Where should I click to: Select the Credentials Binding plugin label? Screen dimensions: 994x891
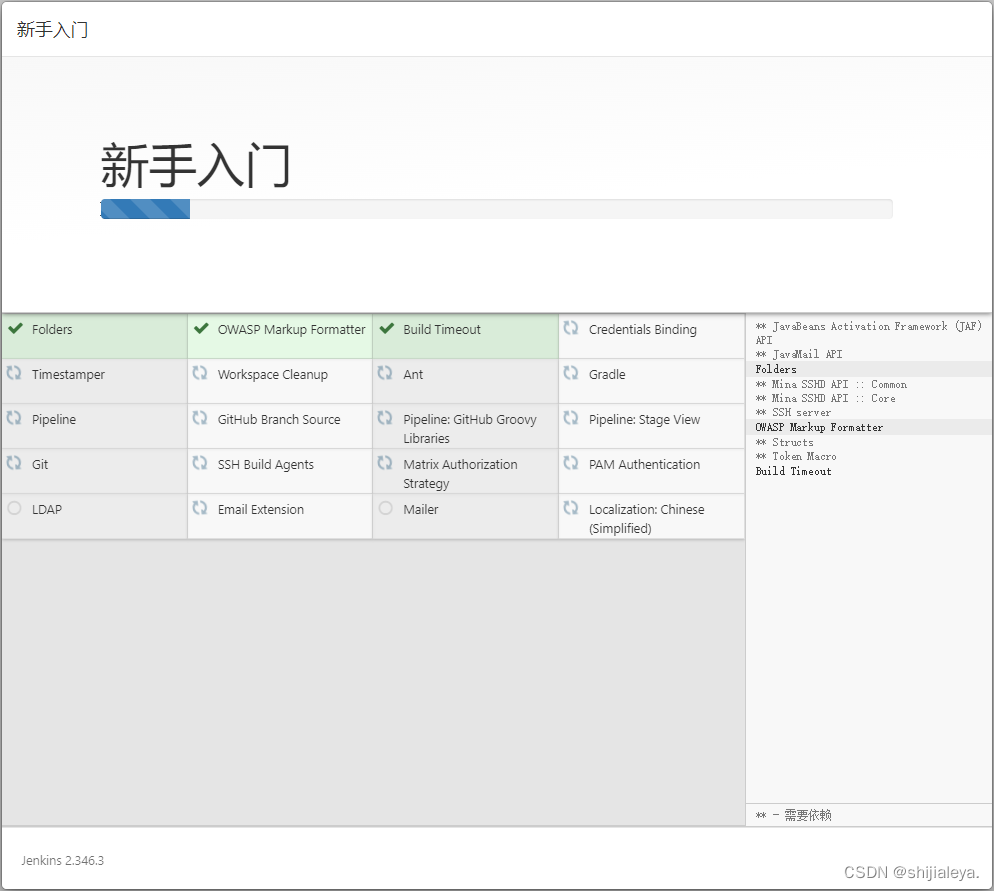pyautogui.click(x=643, y=330)
